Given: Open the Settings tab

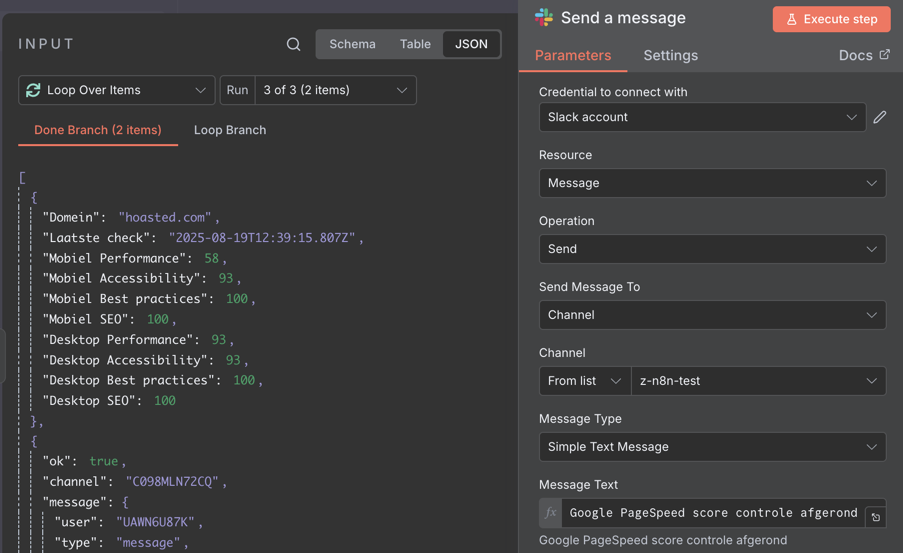Looking at the screenshot, I should (x=670, y=55).
